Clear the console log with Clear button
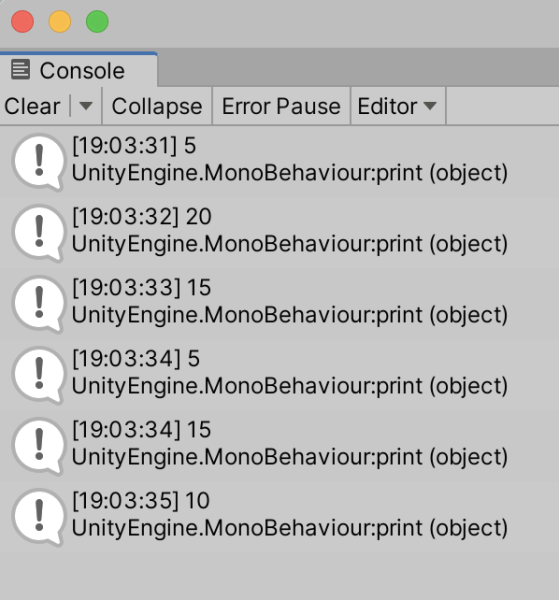The height and width of the screenshot is (600, 559). pyautogui.click(x=33, y=106)
